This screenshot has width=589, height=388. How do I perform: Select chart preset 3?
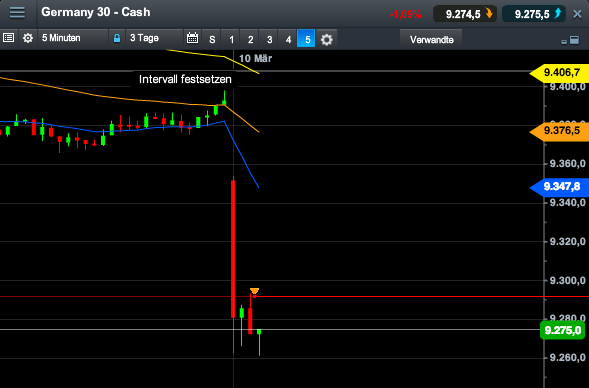point(269,39)
